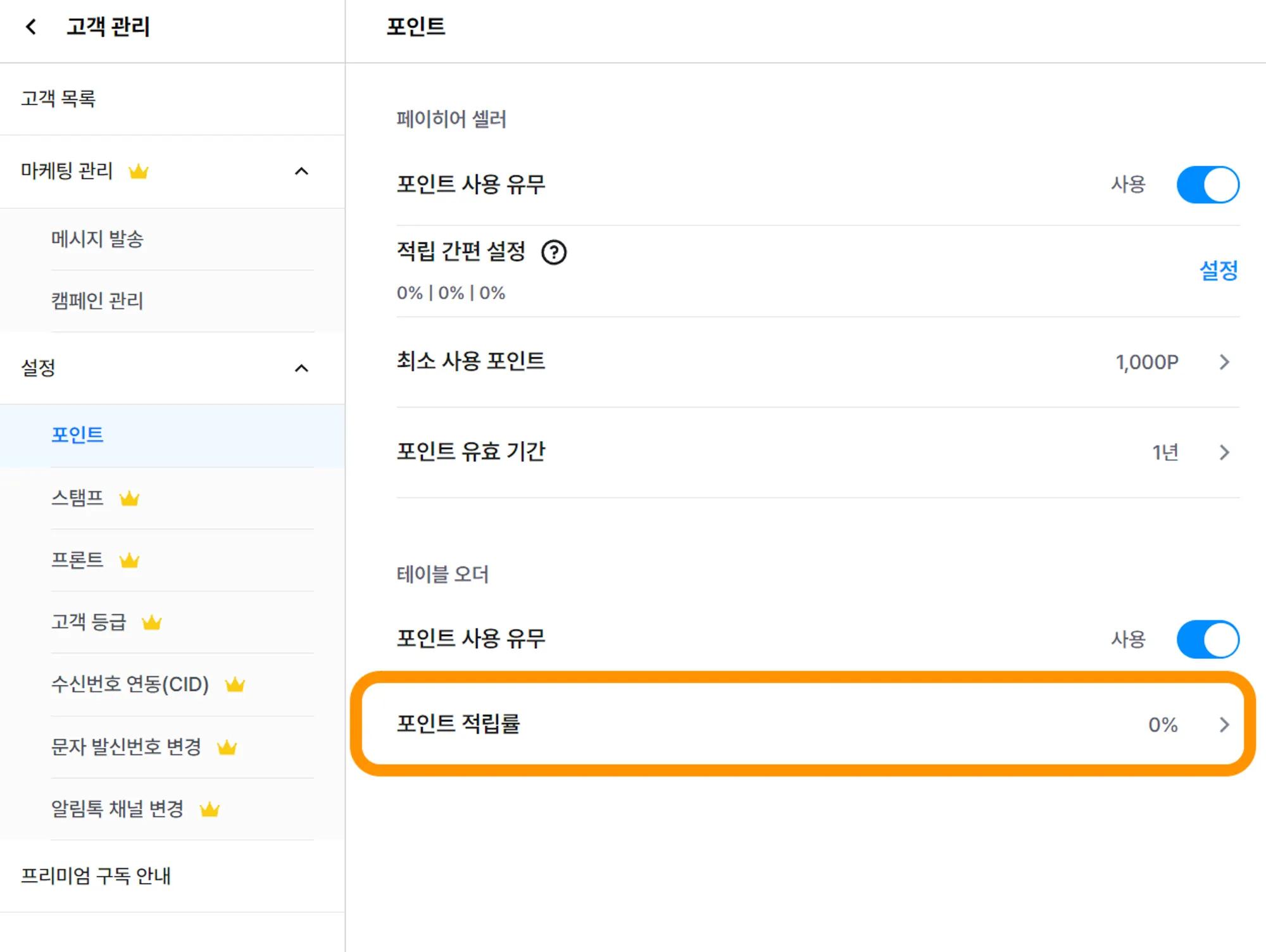
Task: Click the help icon beside 적립 간편 설정
Action: point(554,253)
